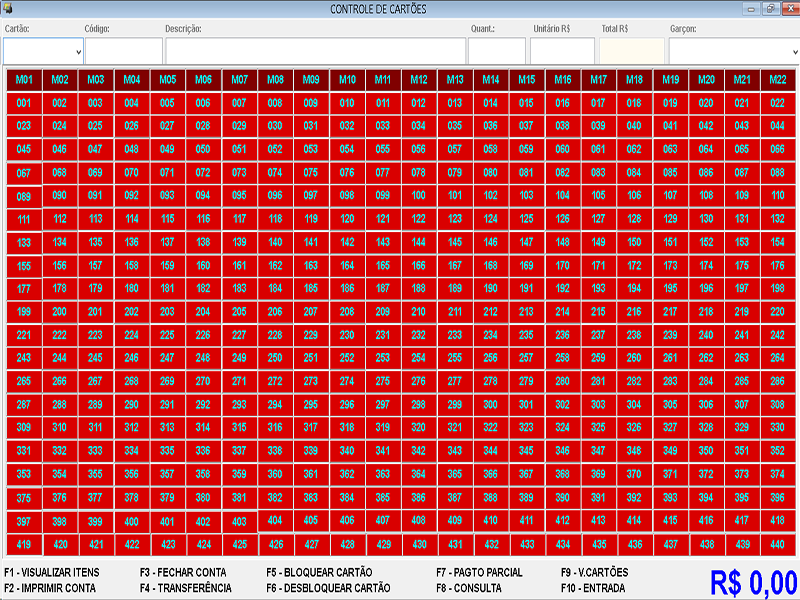
Task: Open the Cartão dropdown arrow
Action: (79, 52)
